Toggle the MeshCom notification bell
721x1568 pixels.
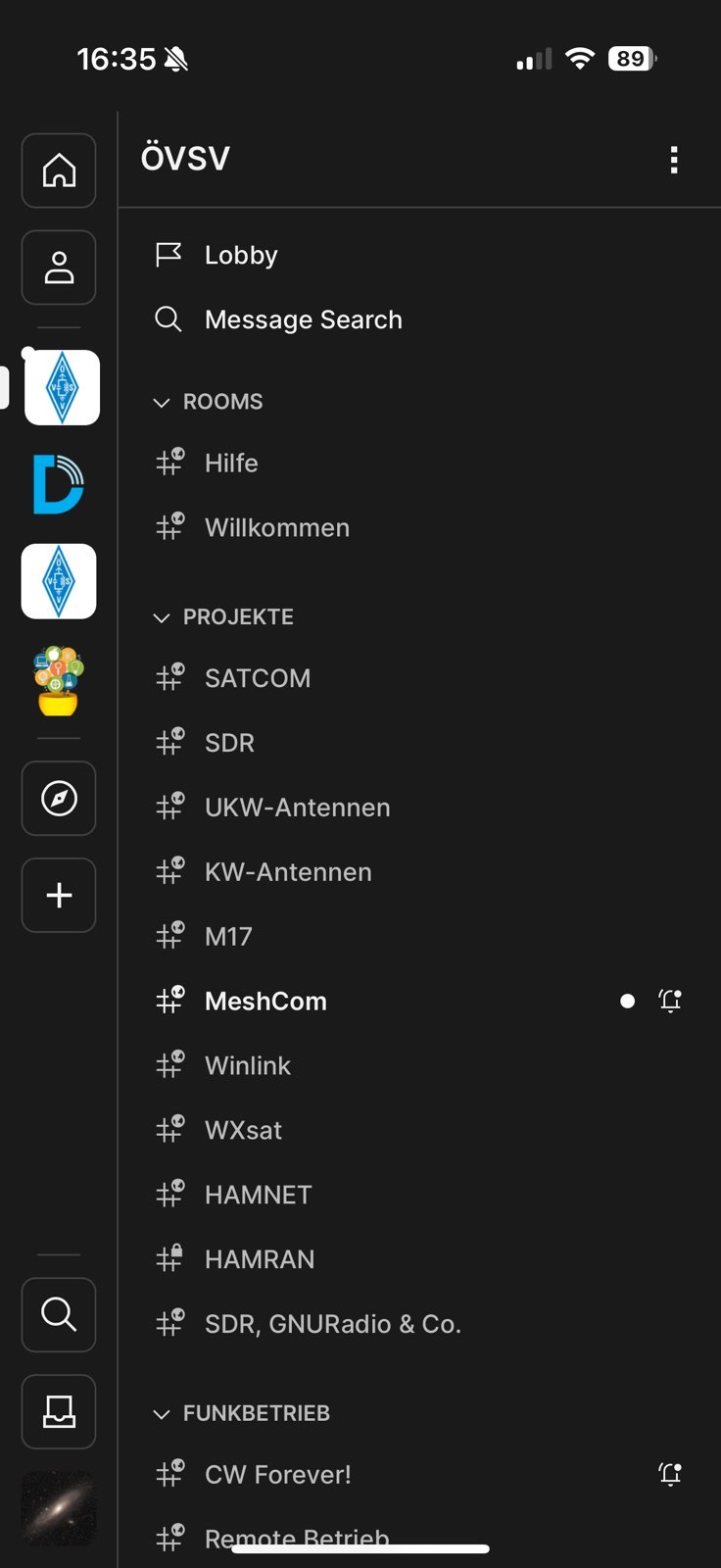pos(670,1001)
